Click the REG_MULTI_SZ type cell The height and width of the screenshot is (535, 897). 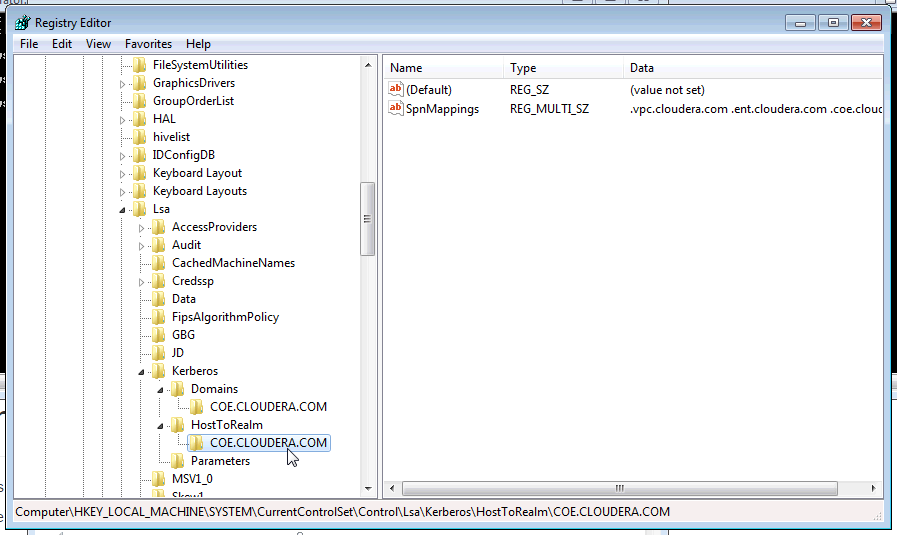[549, 109]
